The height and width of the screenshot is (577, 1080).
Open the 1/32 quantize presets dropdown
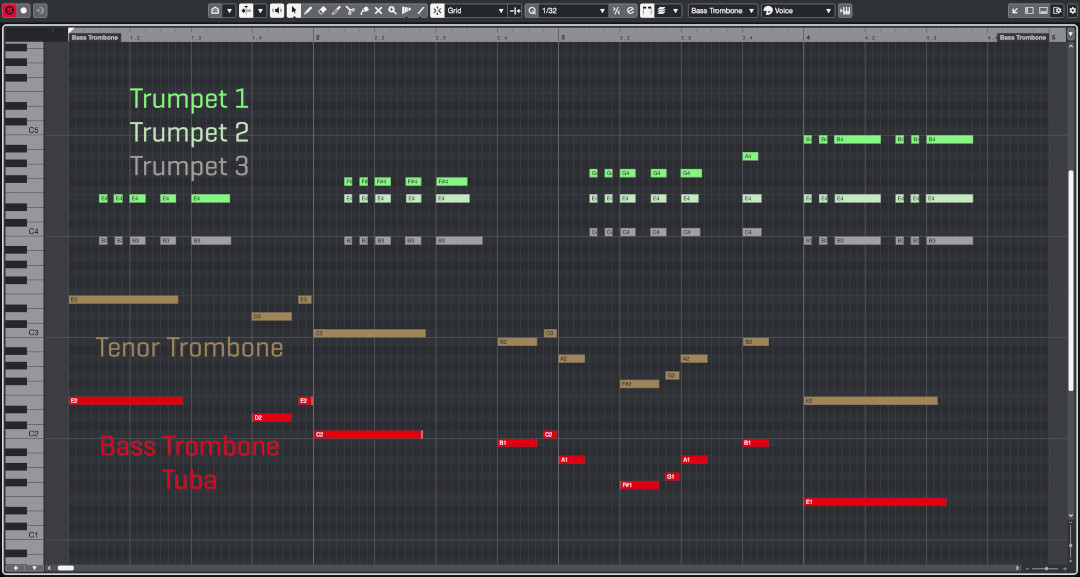tap(573, 10)
